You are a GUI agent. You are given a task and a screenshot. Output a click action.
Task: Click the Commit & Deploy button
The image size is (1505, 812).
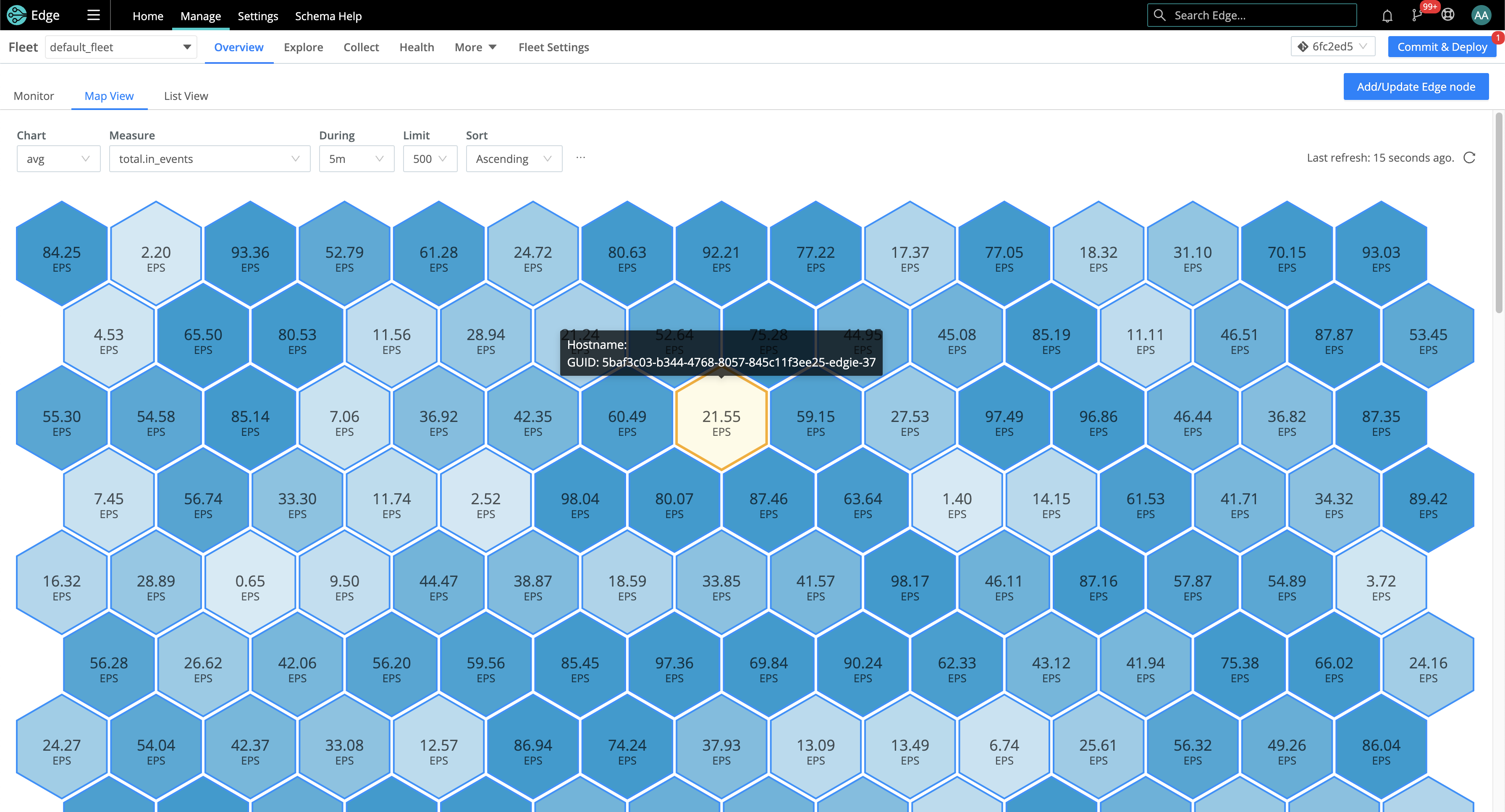tap(1441, 47)
